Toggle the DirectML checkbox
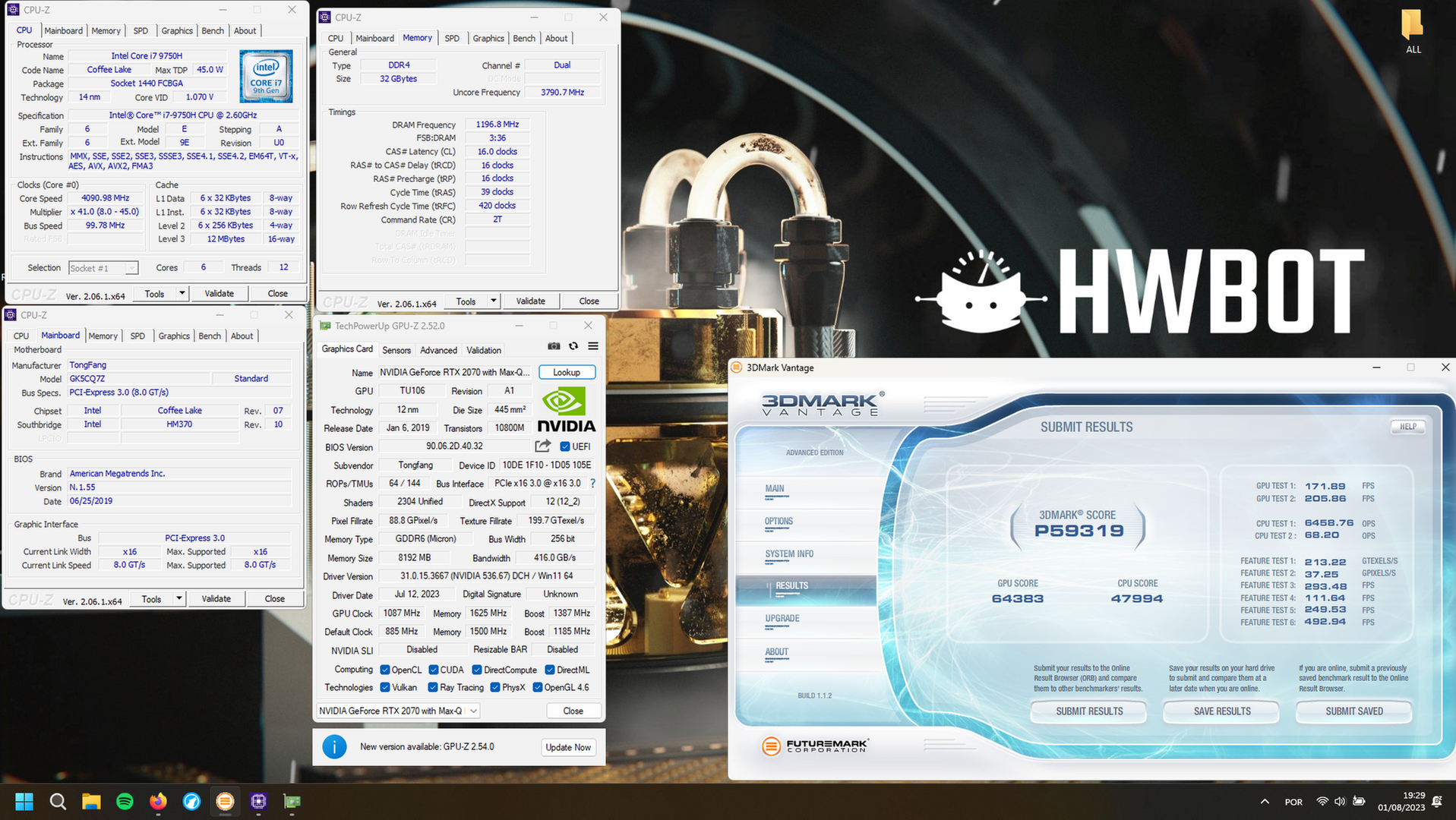The image size is (1456, 820). point(550,670)
